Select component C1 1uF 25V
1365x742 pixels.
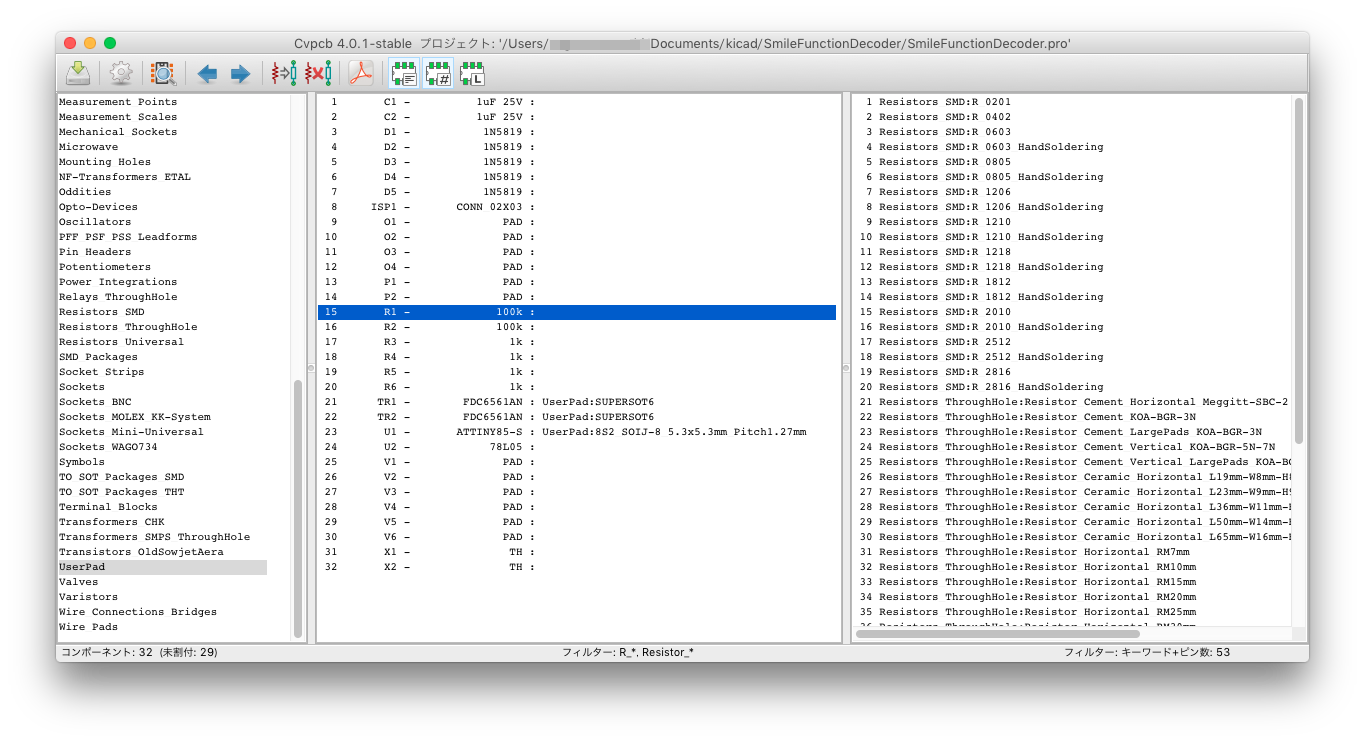[577, 102]
